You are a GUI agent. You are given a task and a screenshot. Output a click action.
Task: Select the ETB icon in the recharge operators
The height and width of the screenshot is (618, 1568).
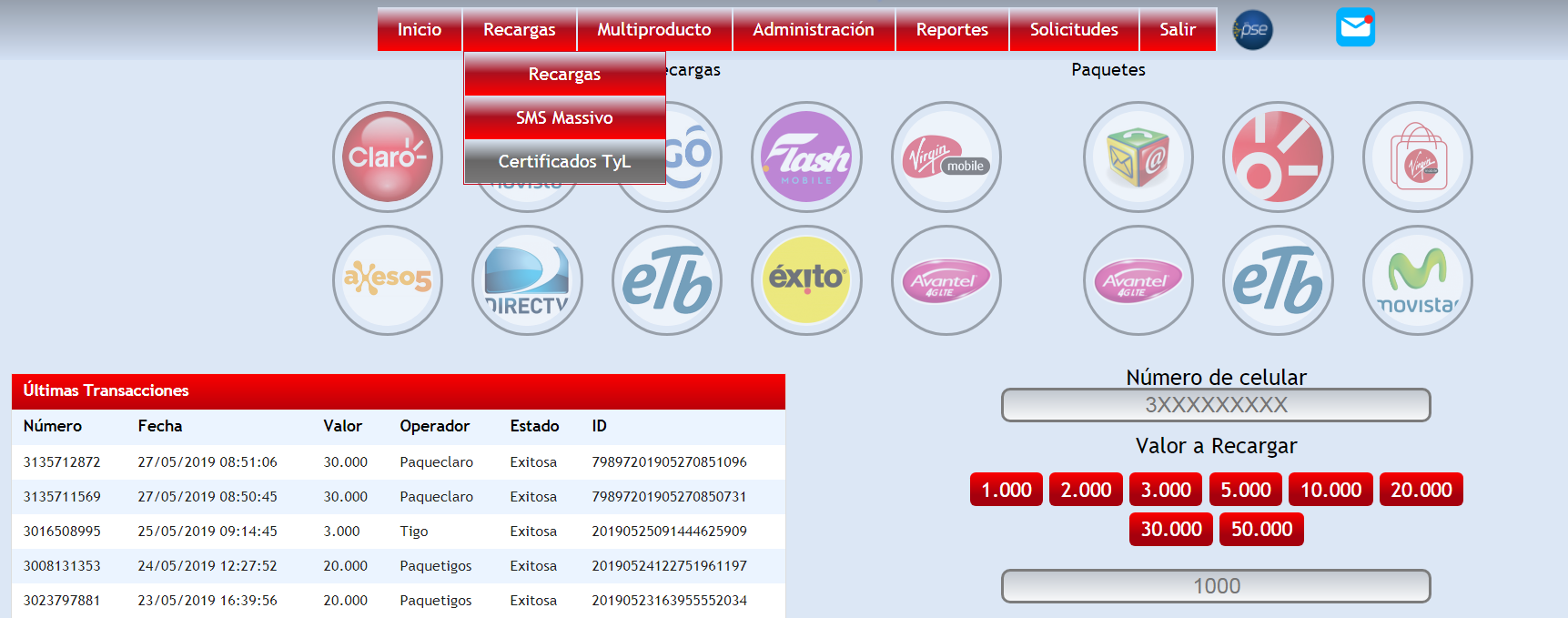click(667, 280)
